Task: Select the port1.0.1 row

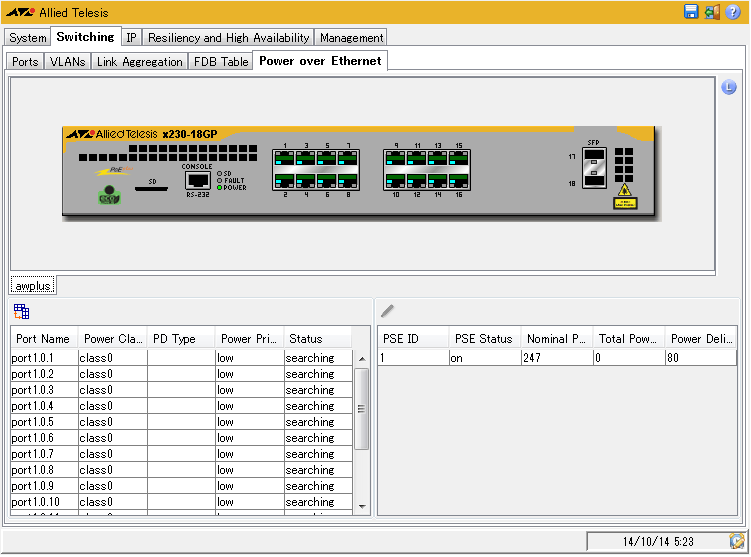Action: pos(182,358)
